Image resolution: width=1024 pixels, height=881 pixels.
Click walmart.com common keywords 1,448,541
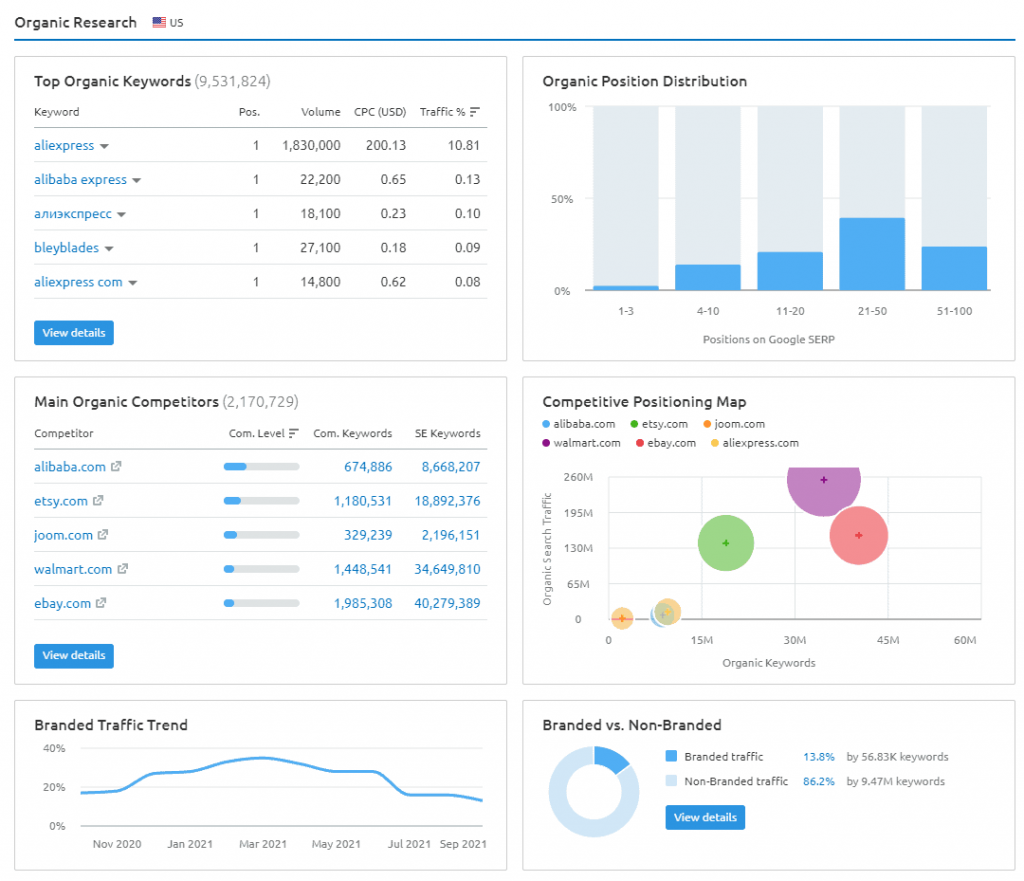[363, 569]
